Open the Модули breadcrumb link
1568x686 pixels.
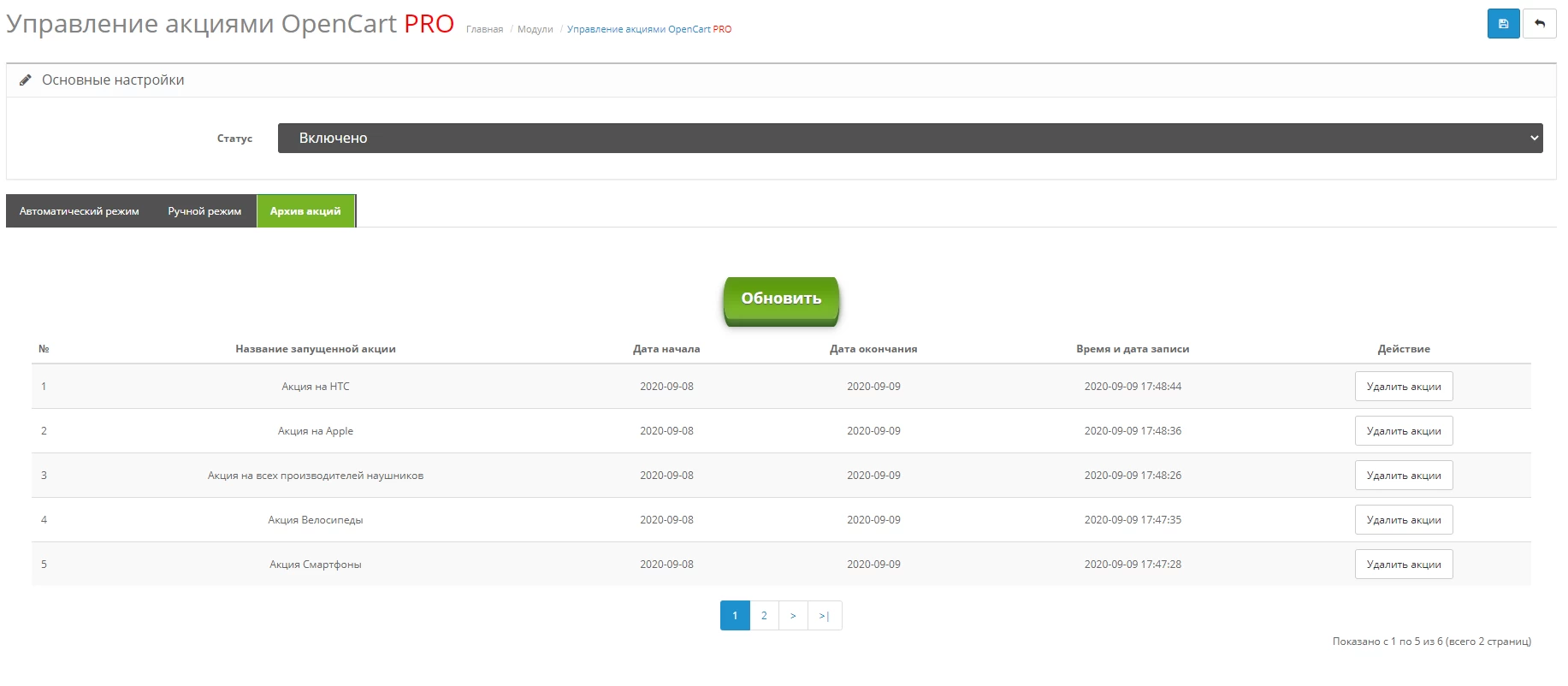pos(535,29)
